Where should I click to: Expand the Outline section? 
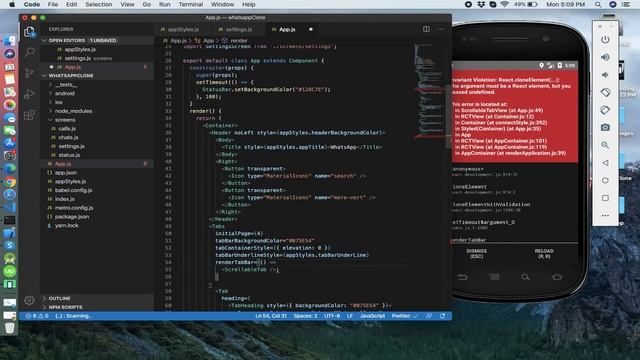click(97, 298)
